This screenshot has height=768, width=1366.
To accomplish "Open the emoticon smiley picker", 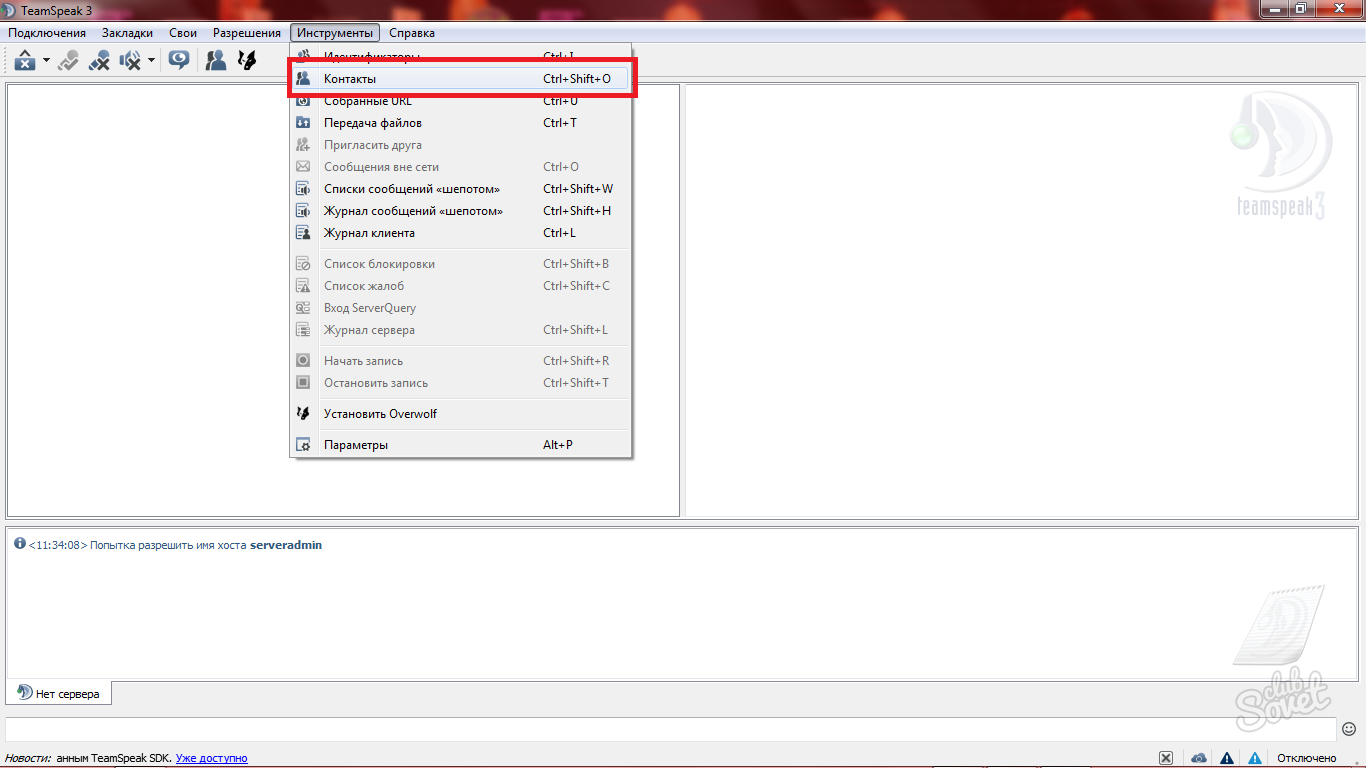I will pos(1349,729).
